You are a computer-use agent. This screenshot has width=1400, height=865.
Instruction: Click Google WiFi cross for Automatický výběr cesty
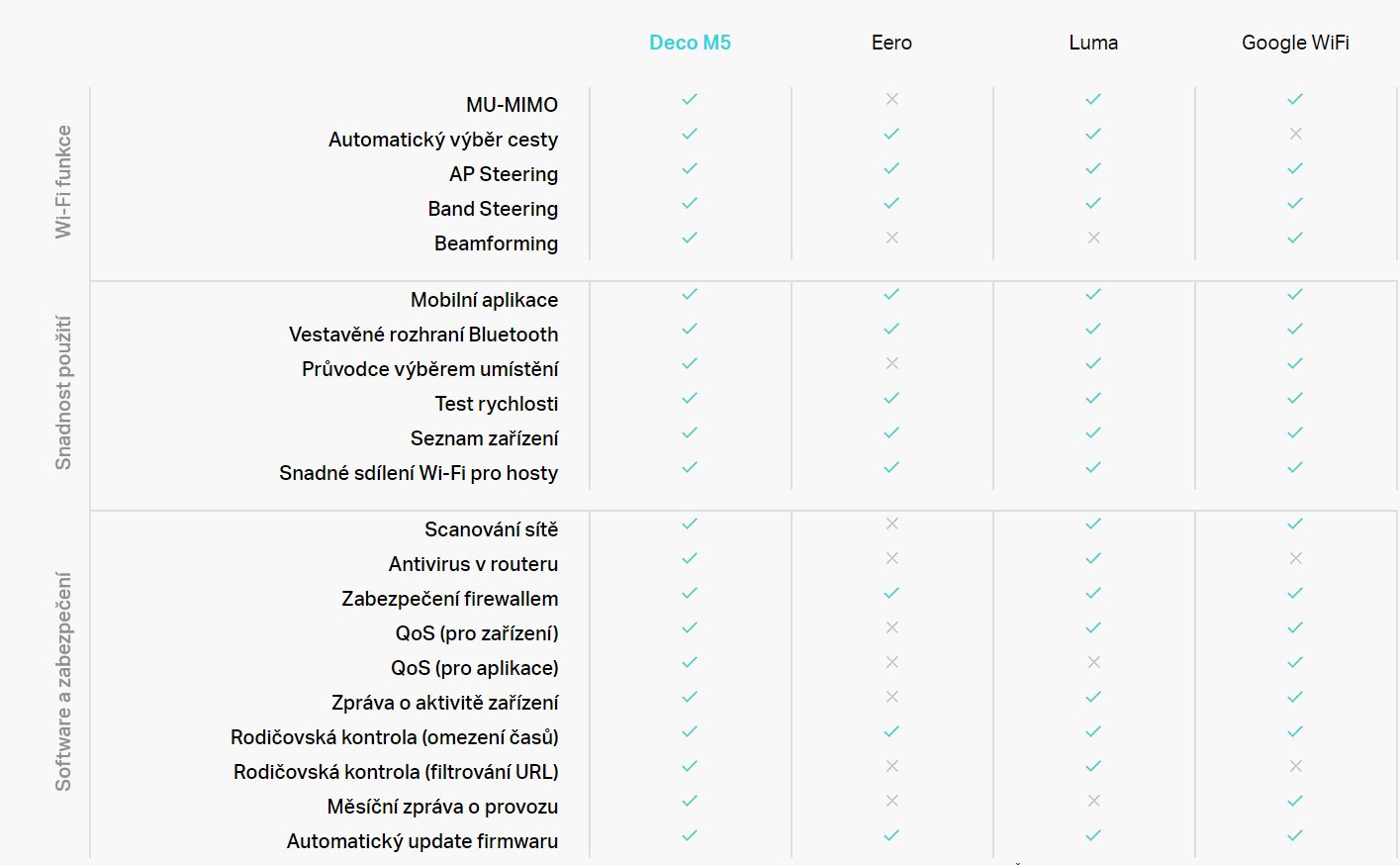point(1295,134)
